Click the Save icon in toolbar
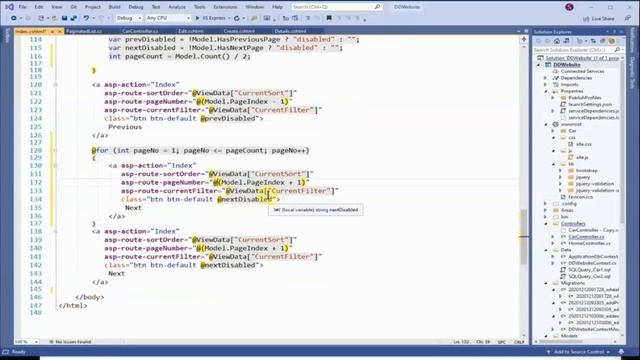Image resolution: width=640 pixels, height=360 pixels. [x=64, y=18]
